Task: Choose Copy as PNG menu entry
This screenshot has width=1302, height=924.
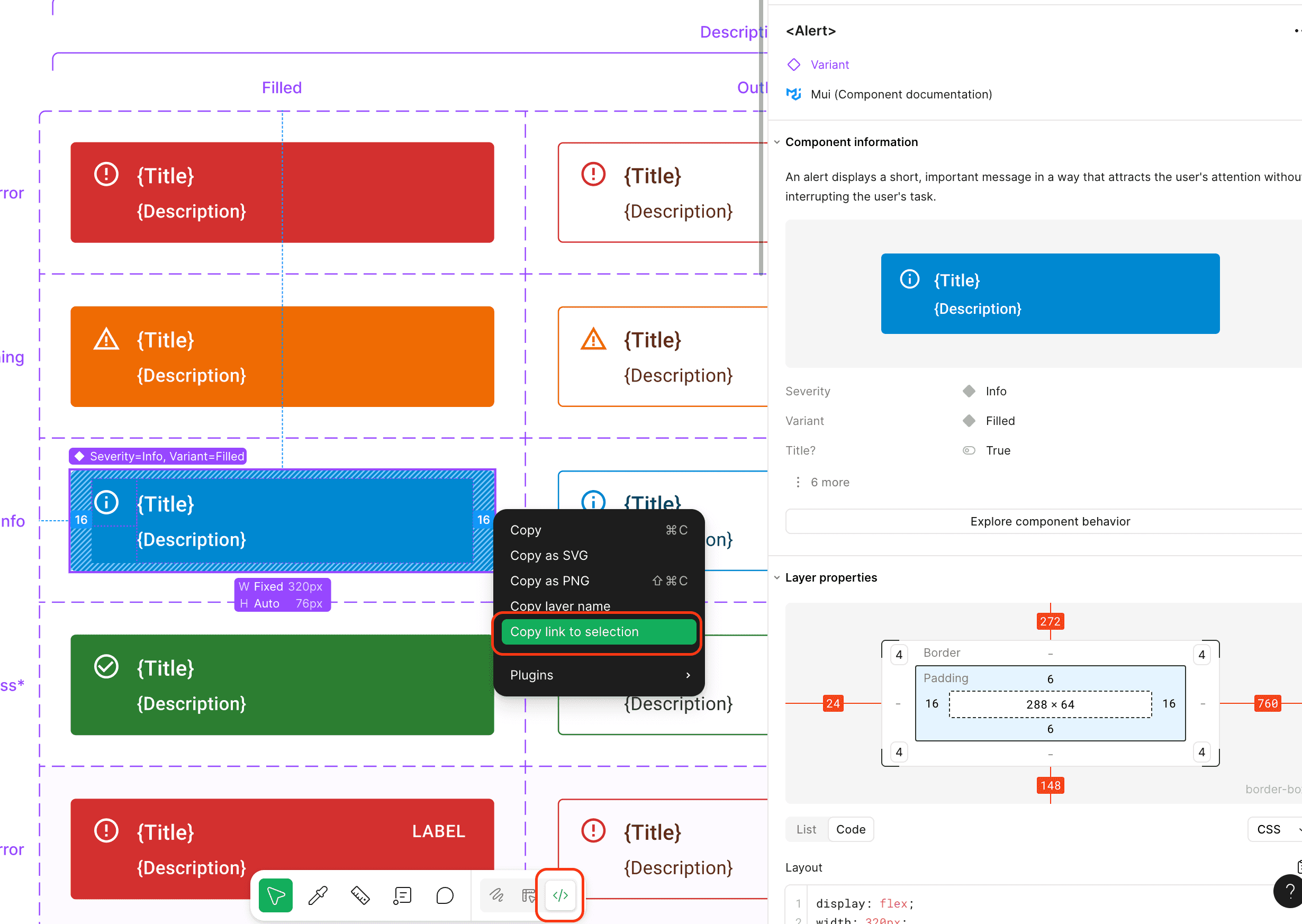Action: tap(599, 581)
